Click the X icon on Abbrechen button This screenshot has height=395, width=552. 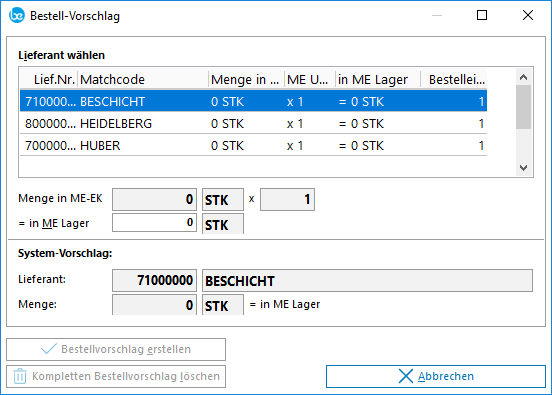[406, 376]
